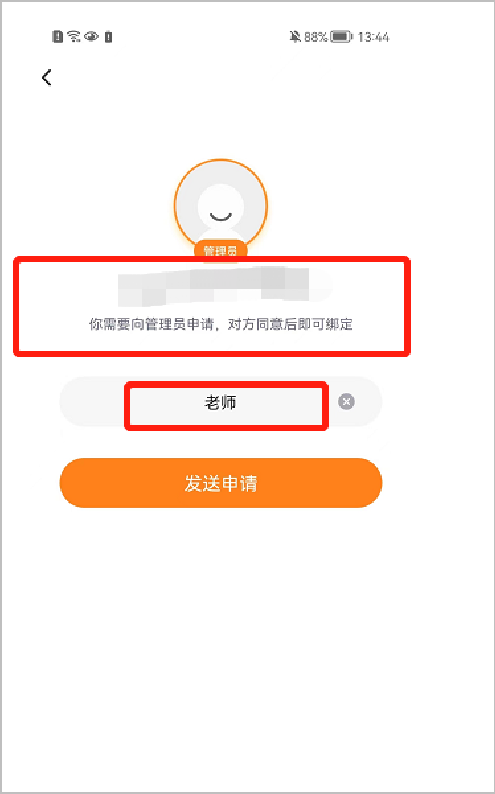This screenshot has width=495, height=794.
Task: Tap the eye comfort status icon
Action: [x=91, y=36]
